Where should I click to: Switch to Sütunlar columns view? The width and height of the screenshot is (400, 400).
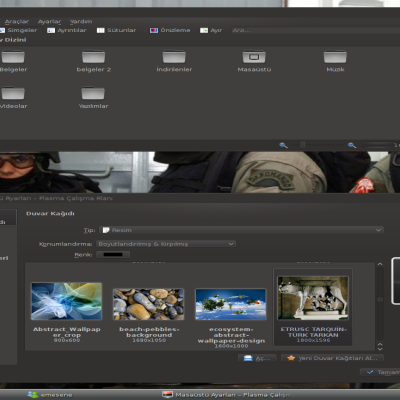[117, 30]
